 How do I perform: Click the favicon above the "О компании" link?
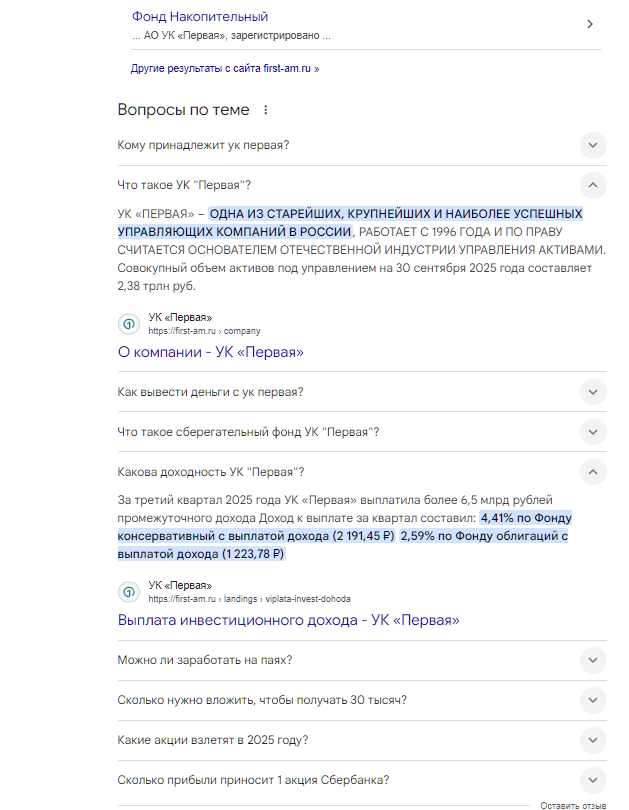pyautogui.click(x=129, y=324)
